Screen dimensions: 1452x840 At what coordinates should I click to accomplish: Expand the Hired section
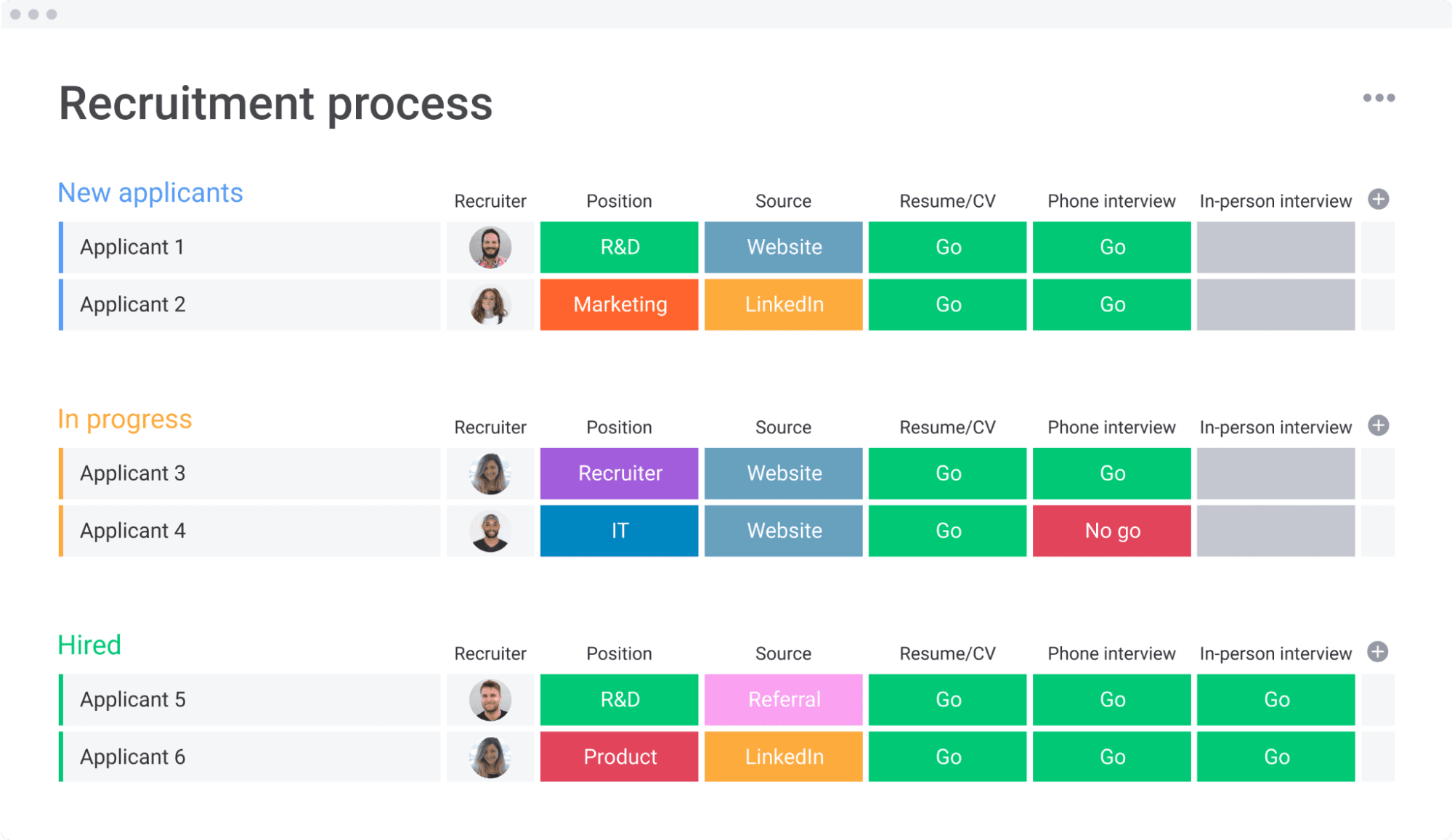(x=92, y=649)
